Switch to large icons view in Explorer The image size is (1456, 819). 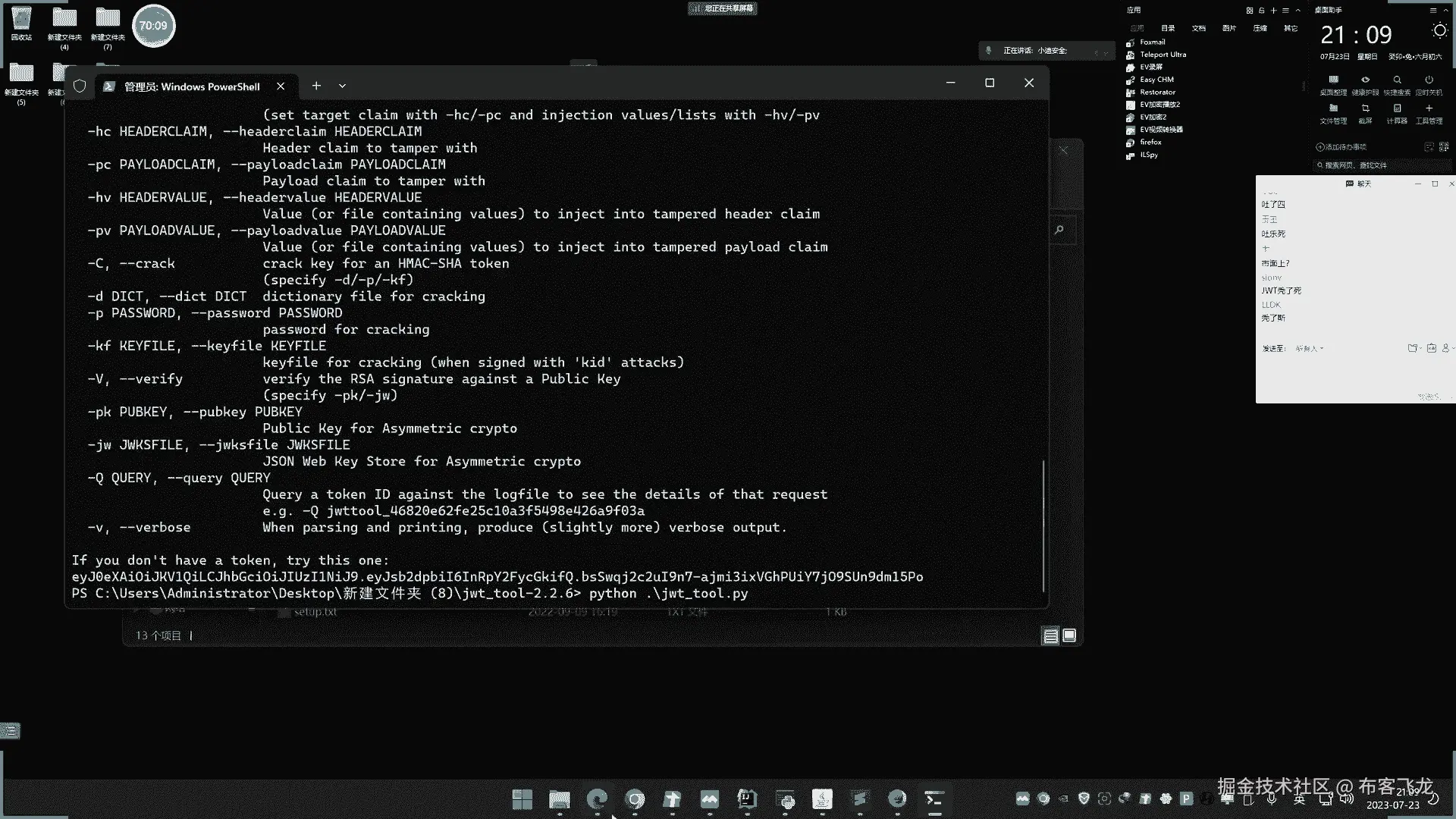pos(1069,635)
